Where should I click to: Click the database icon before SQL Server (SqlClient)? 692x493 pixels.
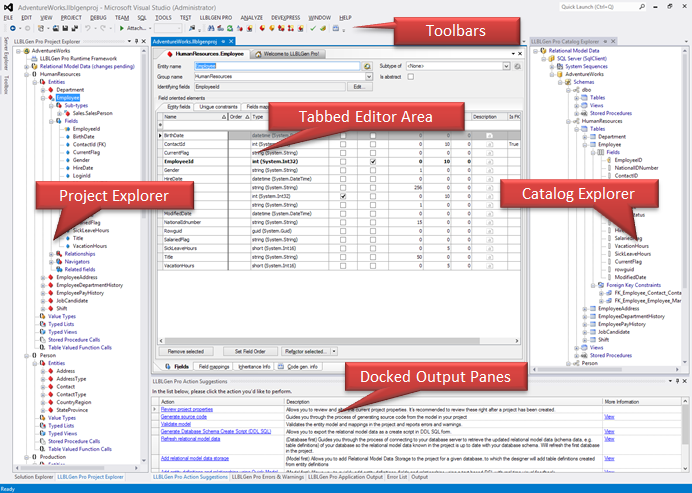[551, 58]
